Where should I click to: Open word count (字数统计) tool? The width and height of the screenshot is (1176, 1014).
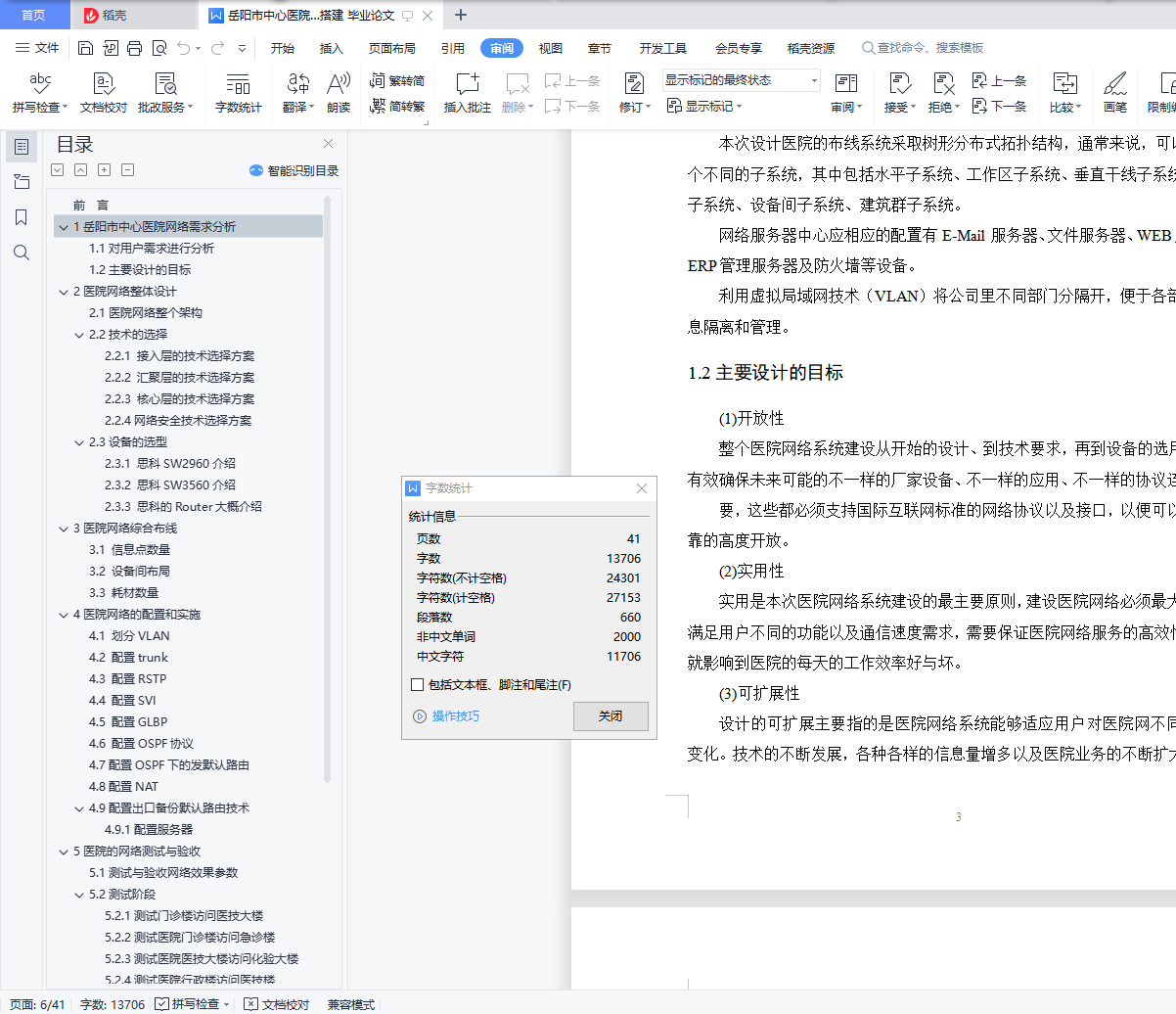239,93
